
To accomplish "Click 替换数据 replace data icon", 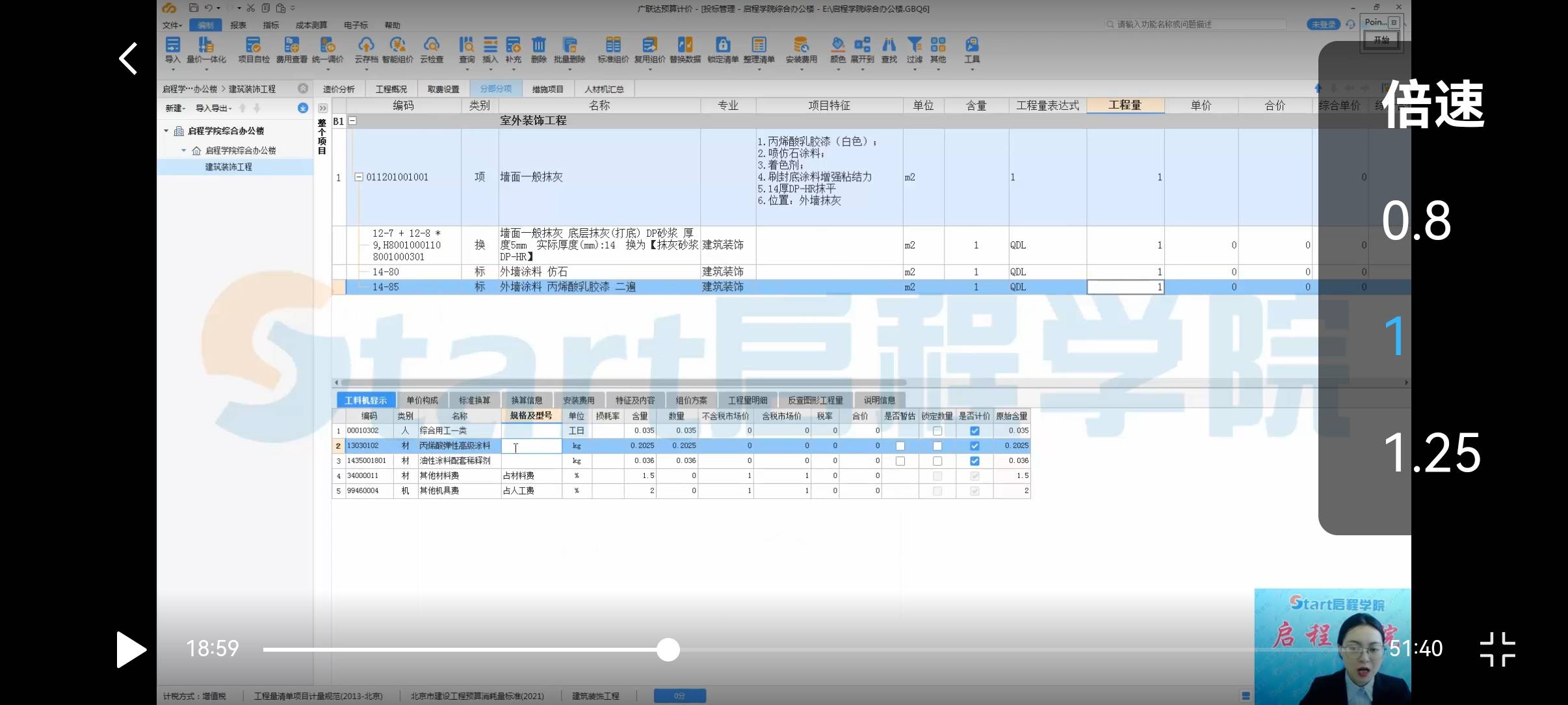I will pos(685,49).
